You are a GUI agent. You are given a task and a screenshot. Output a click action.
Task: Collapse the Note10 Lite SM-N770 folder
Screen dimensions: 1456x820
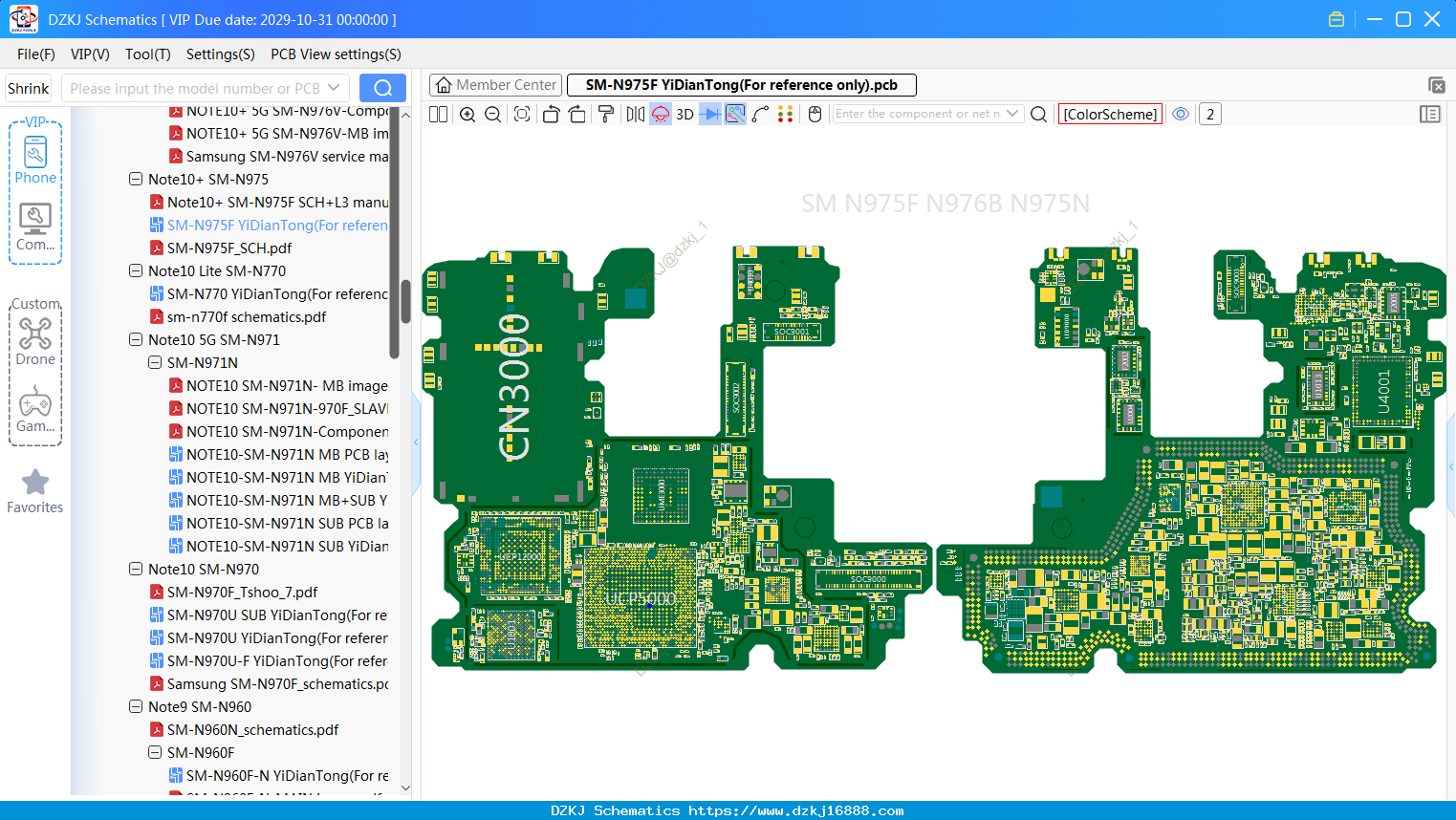coord(136,270)
